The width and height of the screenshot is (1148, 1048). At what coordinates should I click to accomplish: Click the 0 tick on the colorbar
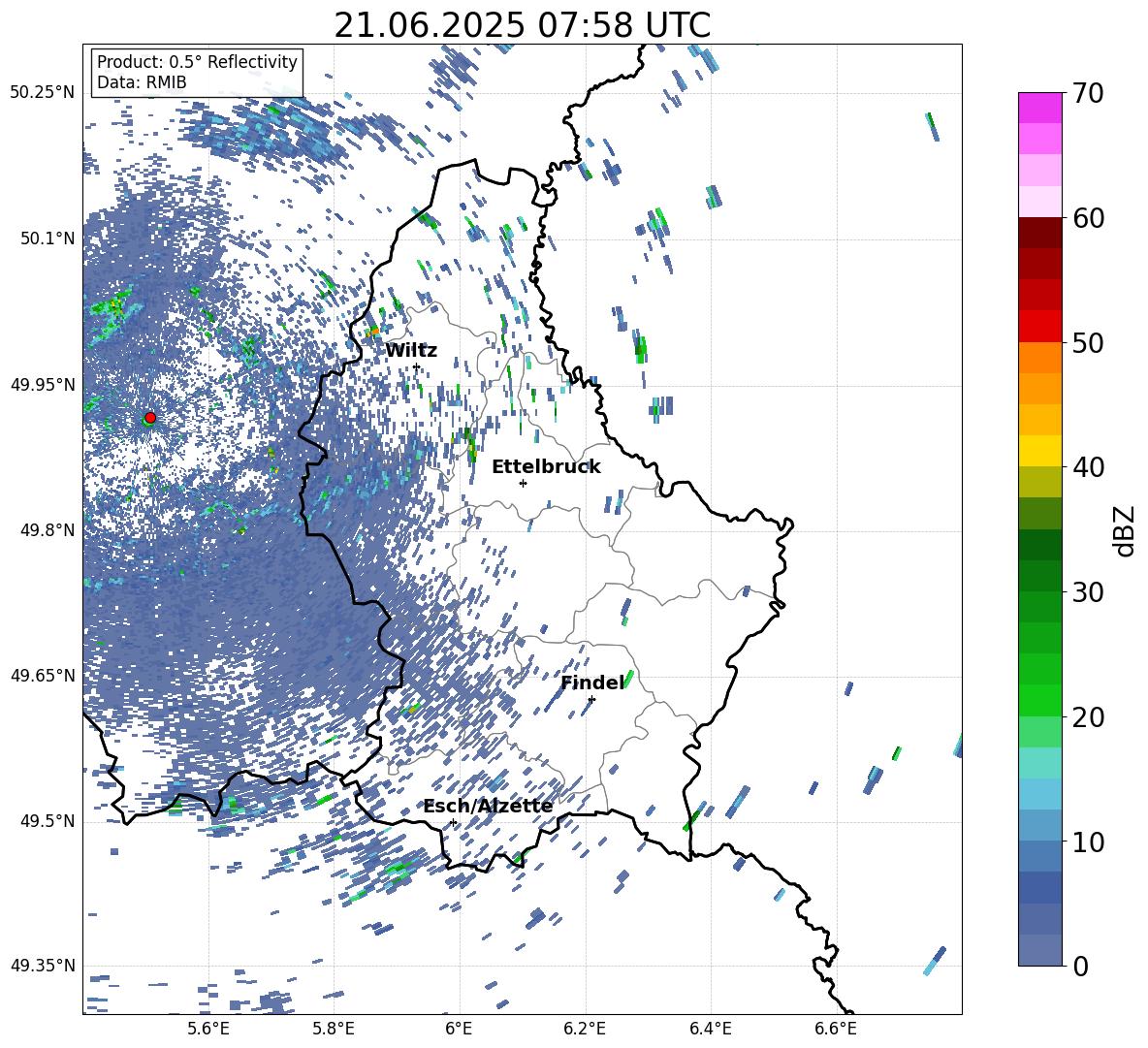point(1079,966)
